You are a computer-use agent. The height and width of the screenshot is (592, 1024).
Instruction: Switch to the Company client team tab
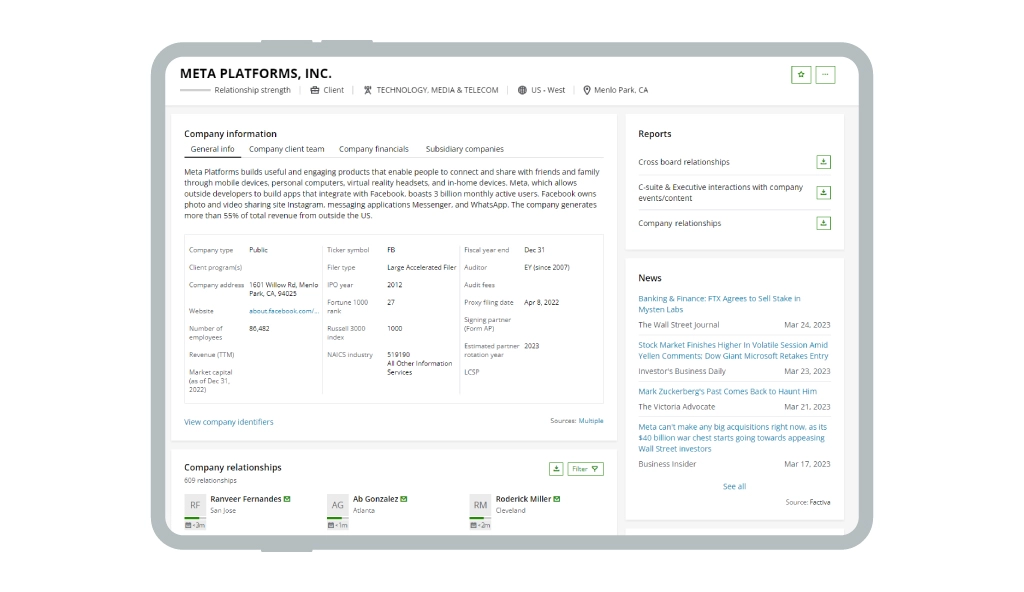(286, 149)
